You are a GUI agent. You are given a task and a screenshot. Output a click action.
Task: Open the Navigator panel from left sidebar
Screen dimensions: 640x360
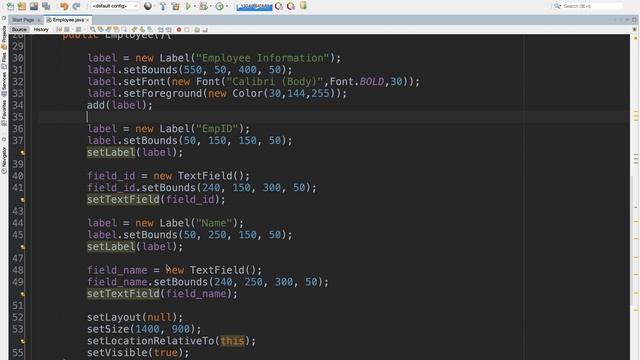[4, 159]
